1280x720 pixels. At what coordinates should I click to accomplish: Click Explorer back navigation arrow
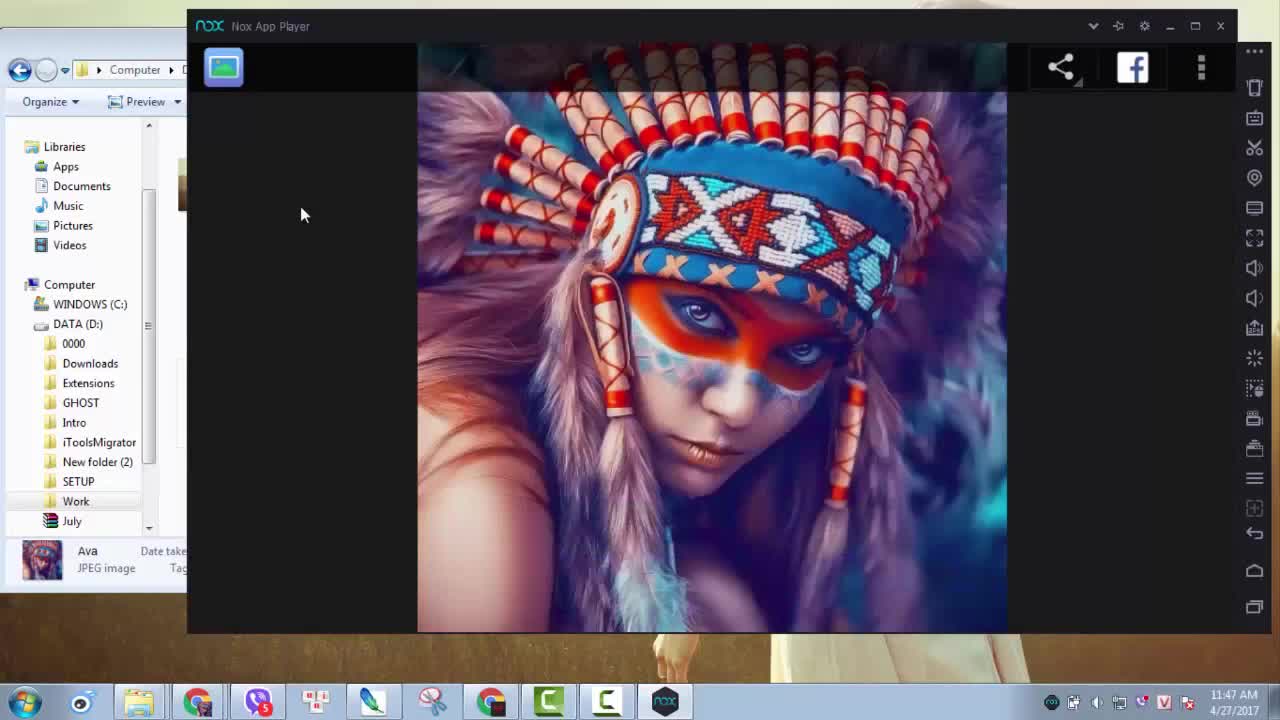click(x=19, y=69)
